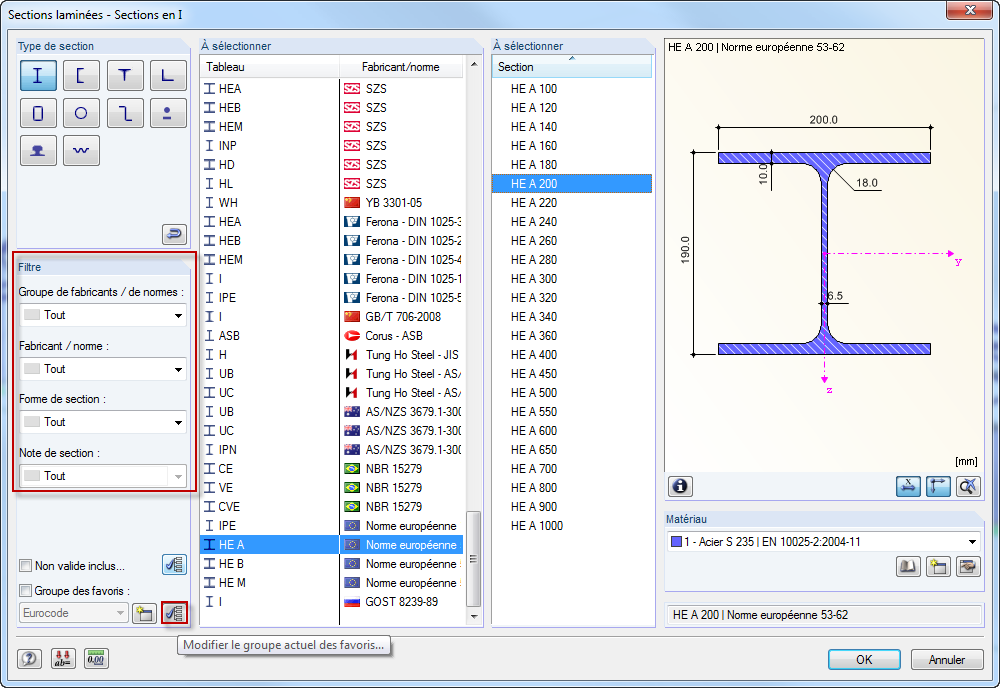
Task: Modify the current favorites group icon
Action: 174,613
